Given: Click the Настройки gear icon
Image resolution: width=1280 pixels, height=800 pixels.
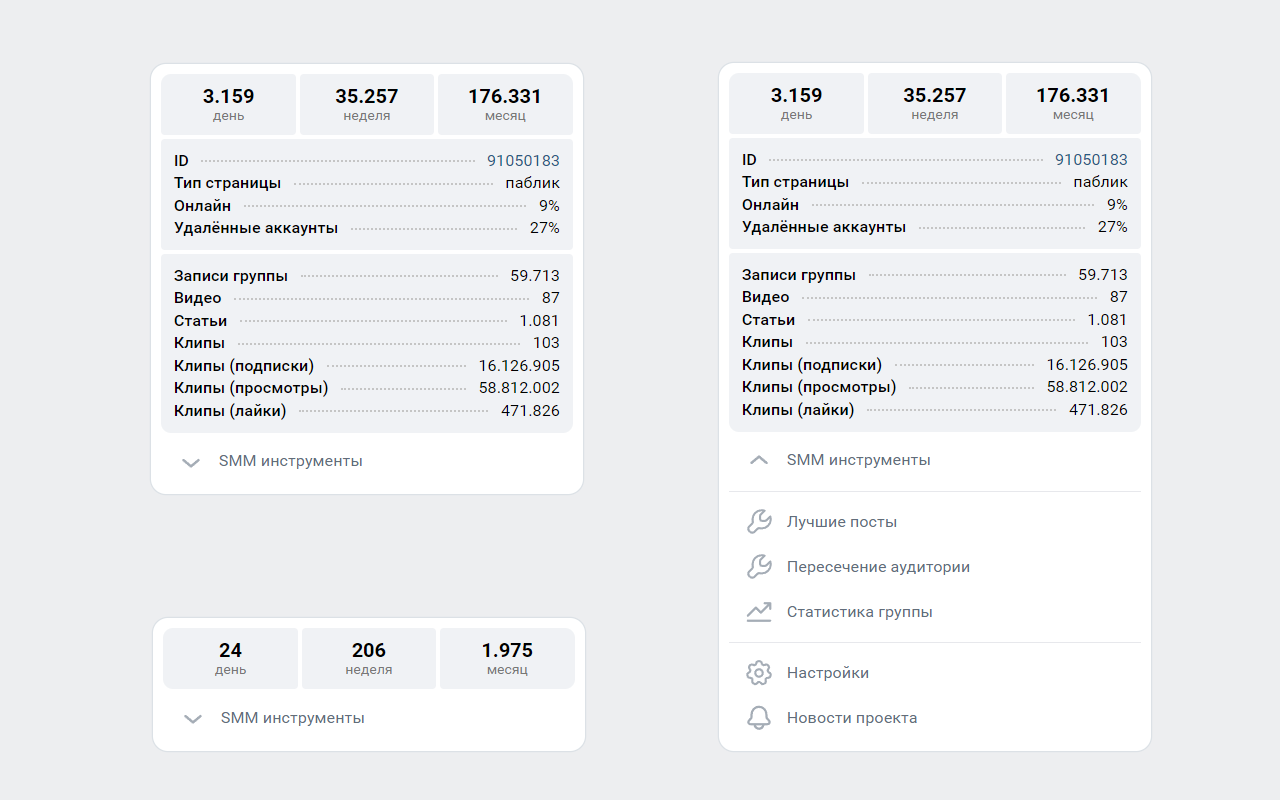Looking at the screenshot, I should click(x=759, y=672).
